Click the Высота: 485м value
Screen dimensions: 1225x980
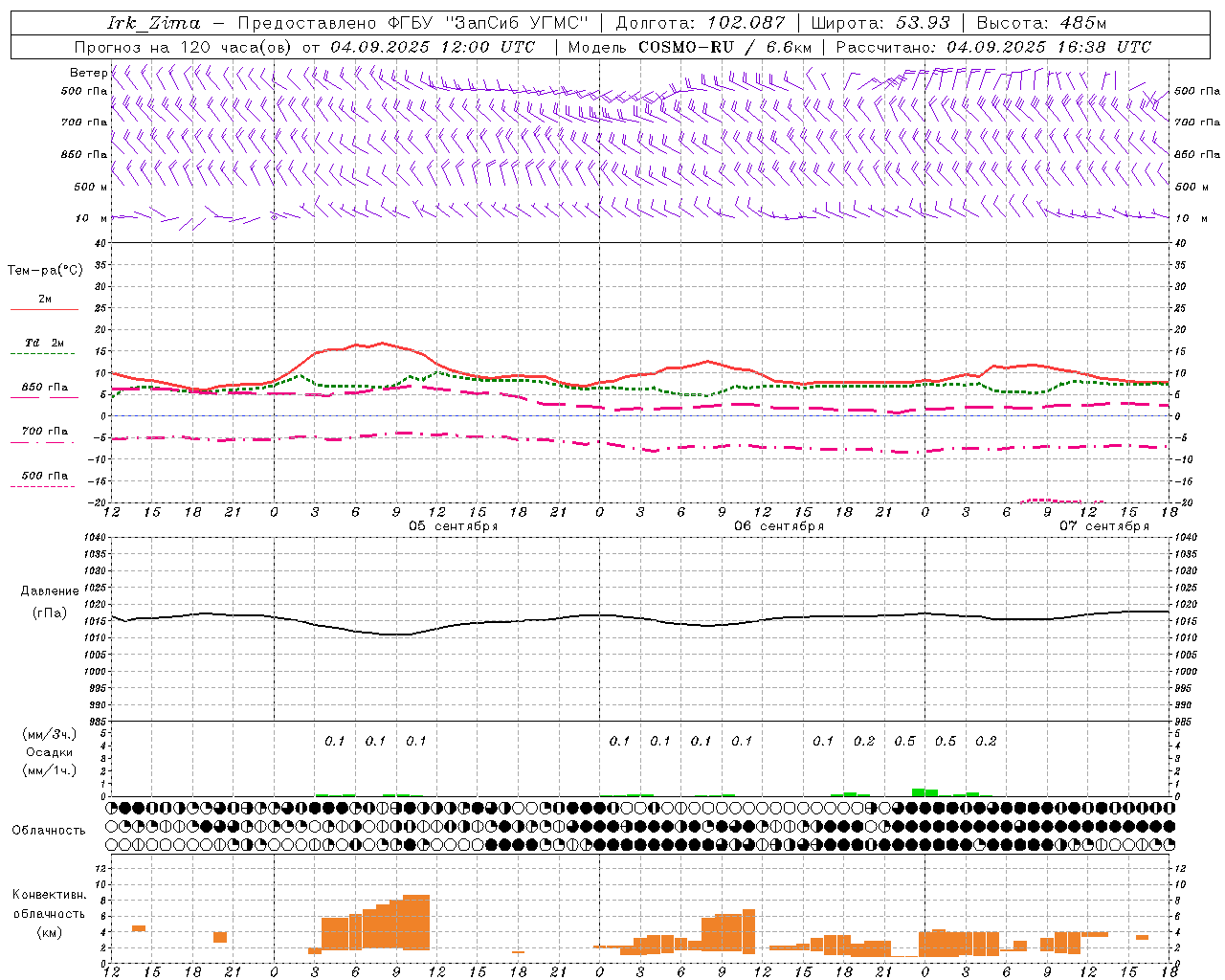pos(1042,23)
